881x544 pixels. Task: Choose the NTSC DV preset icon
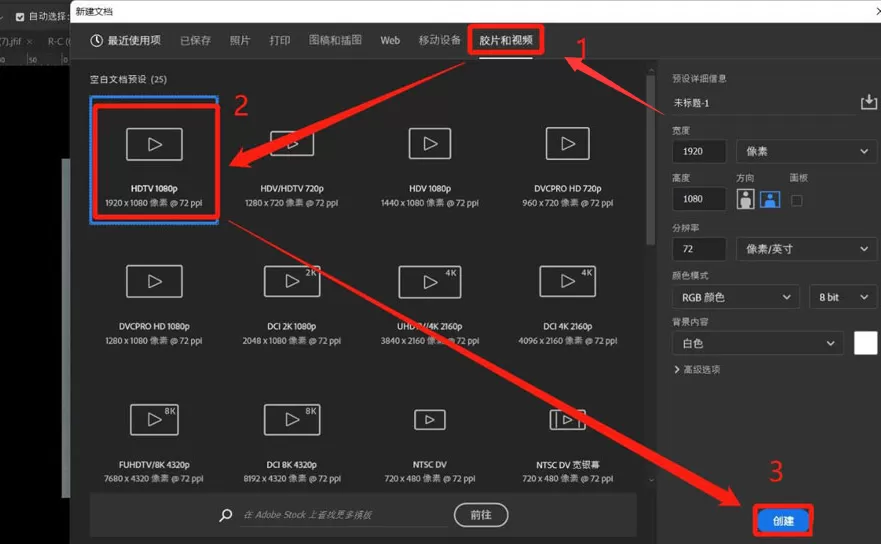coord(430,420)
